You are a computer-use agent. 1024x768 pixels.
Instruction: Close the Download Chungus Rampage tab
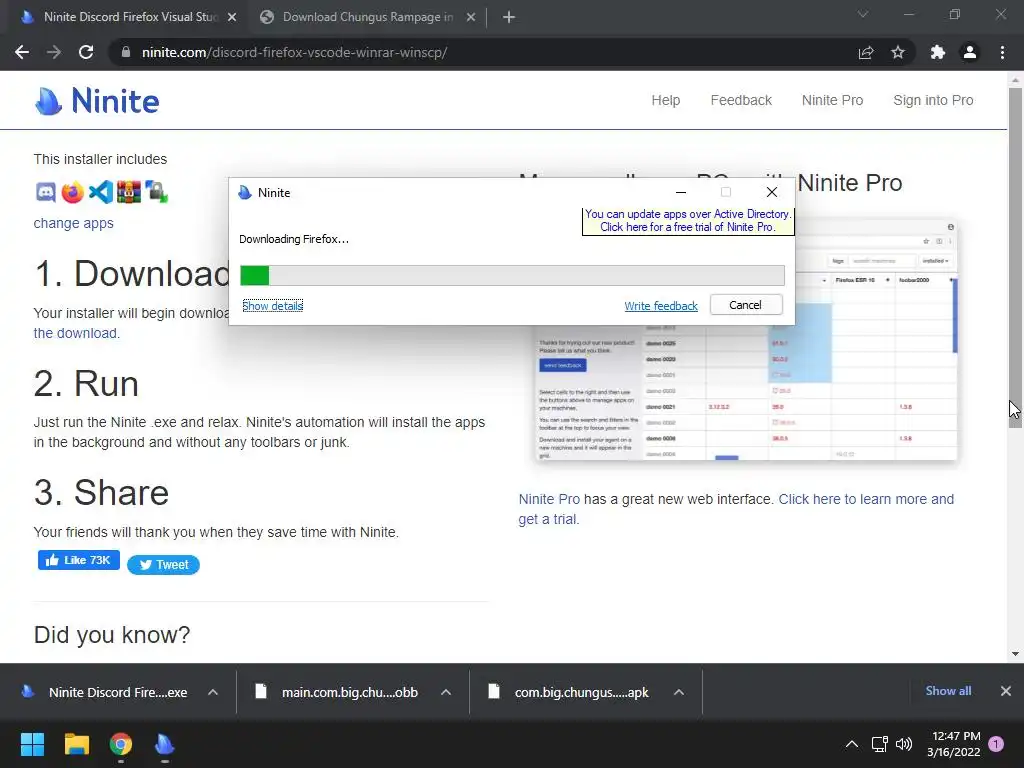click(x=471, y=18)
